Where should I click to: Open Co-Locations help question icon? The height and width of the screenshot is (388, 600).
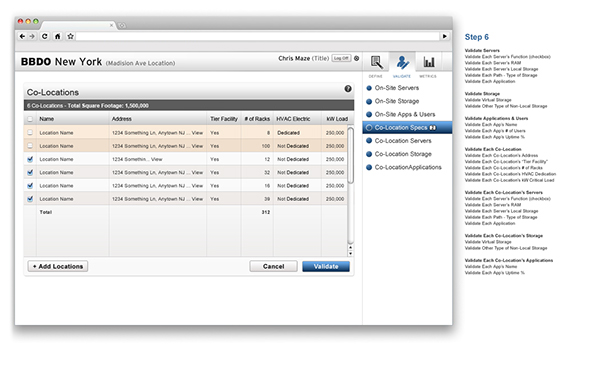point(348,89)
